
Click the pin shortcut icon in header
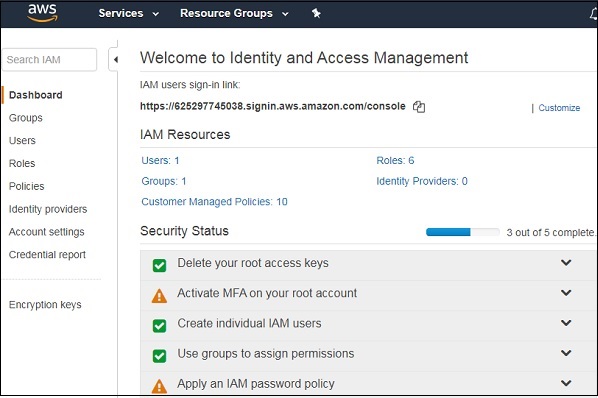[x=316, y=13]
